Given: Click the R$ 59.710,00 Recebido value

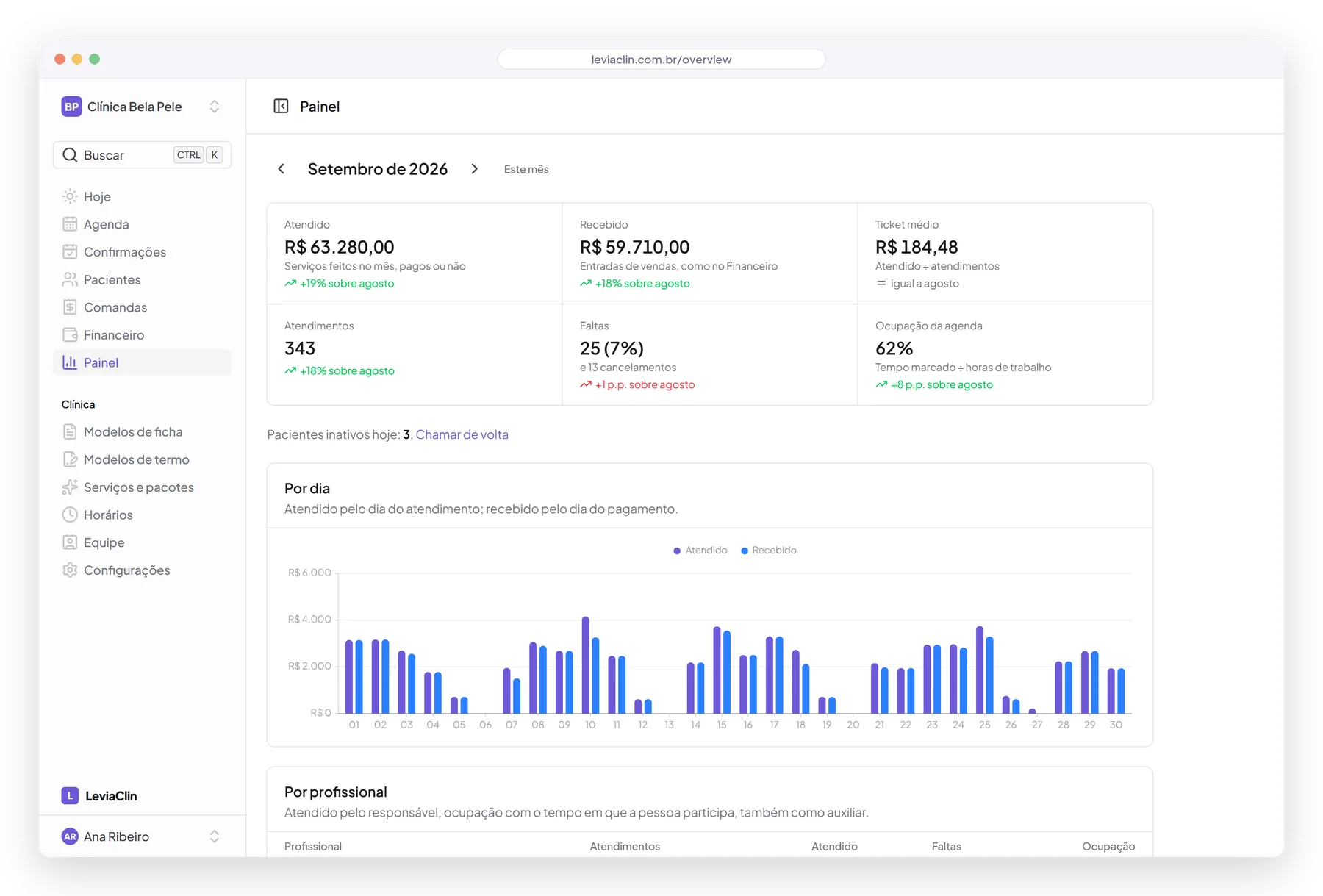Looking at the screenshot, I should click(635, 247).
